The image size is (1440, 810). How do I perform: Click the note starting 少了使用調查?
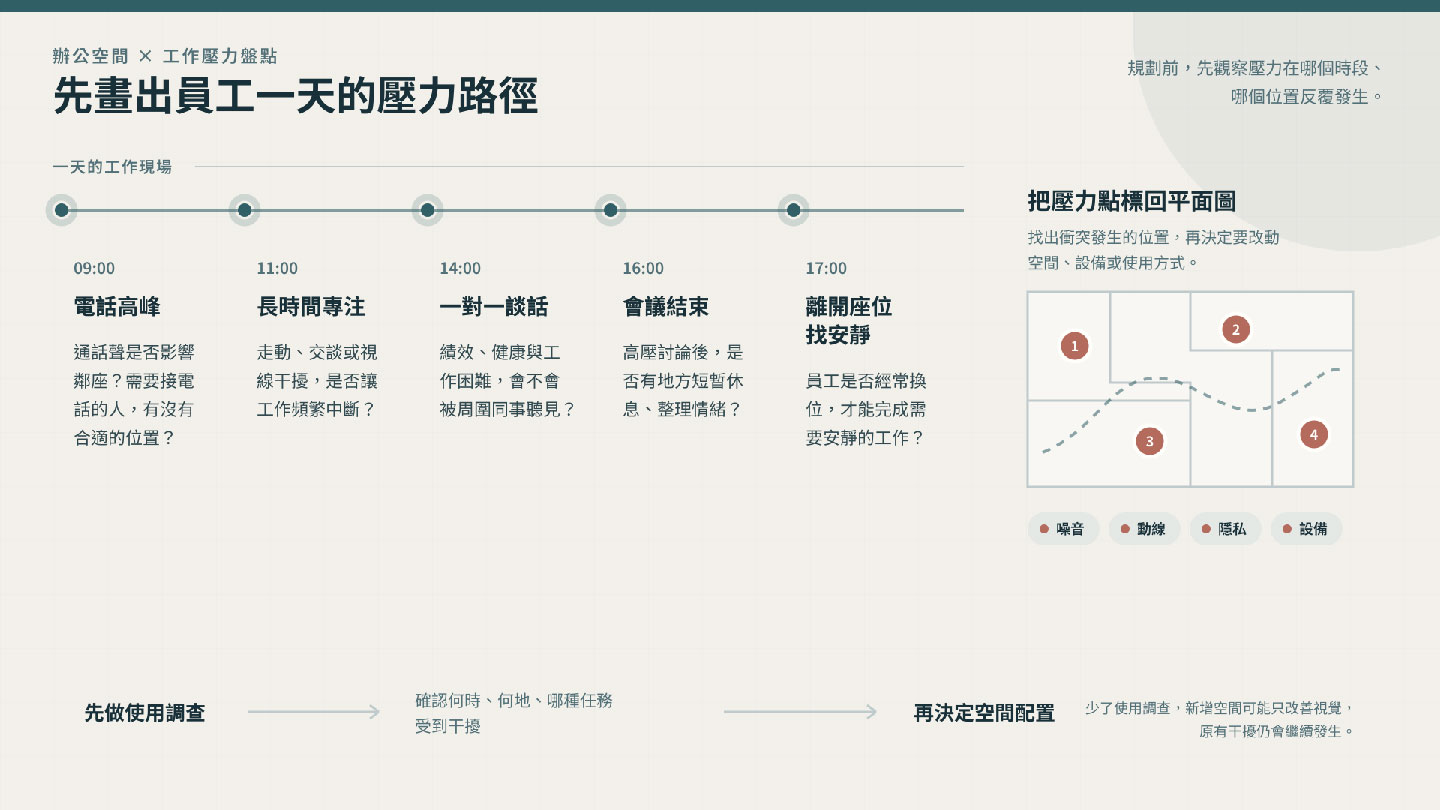pos(1220,719)
